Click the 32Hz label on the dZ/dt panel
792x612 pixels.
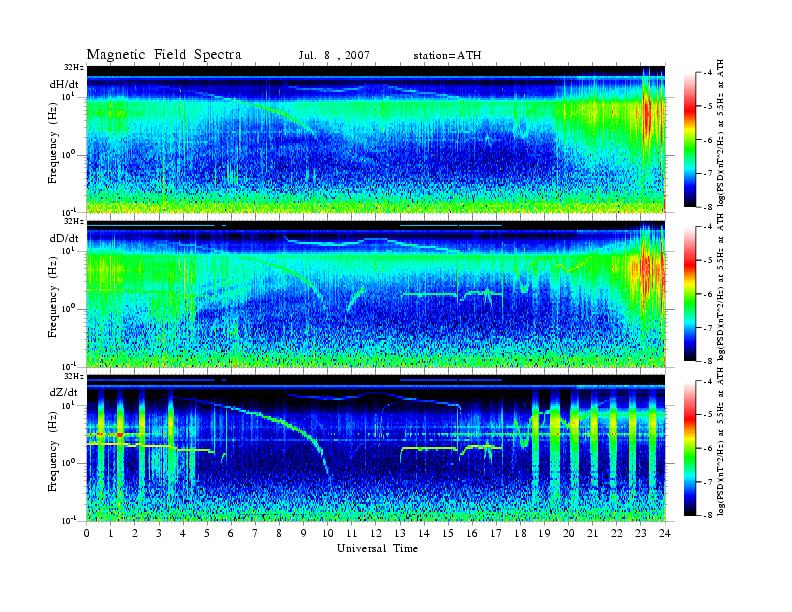73,376
